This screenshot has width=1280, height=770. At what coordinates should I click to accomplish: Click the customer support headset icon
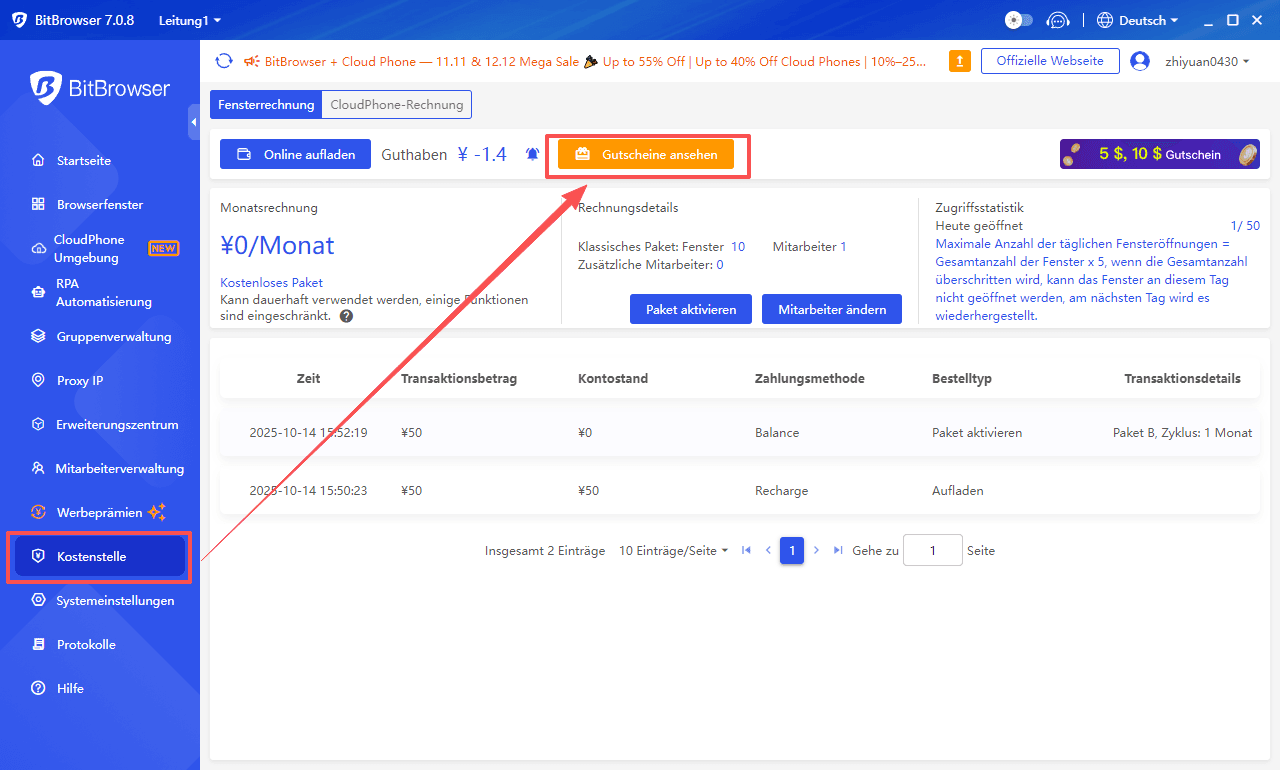click(1057, 20)
